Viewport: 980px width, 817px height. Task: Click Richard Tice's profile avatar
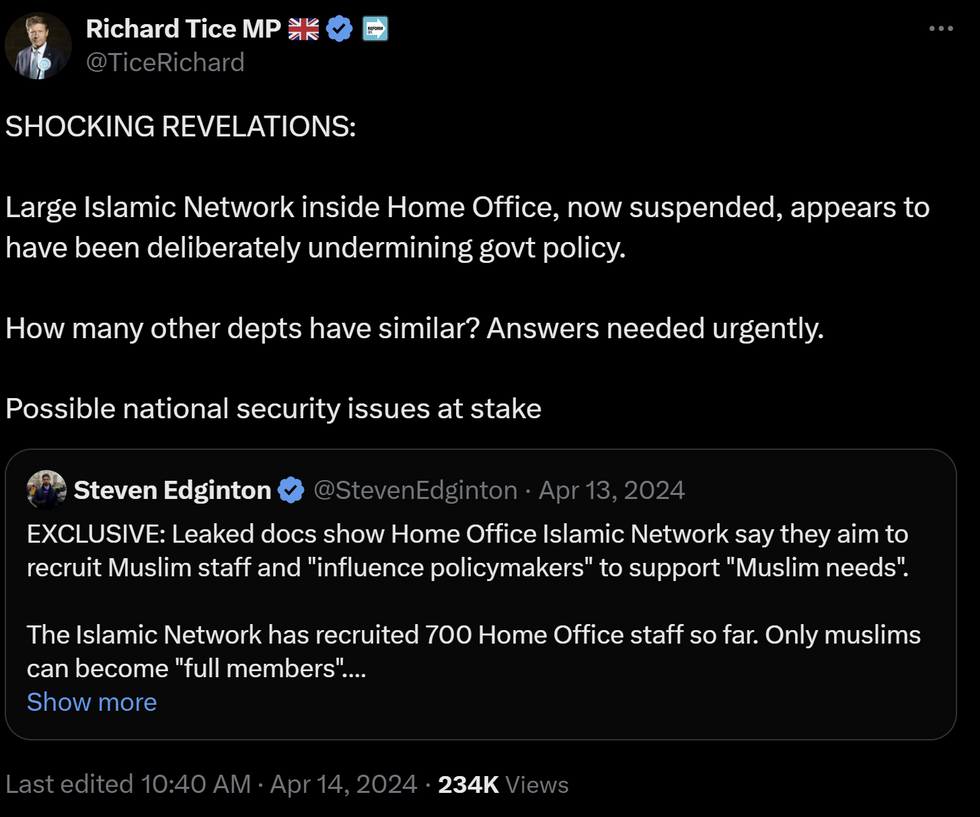(38, 46)
